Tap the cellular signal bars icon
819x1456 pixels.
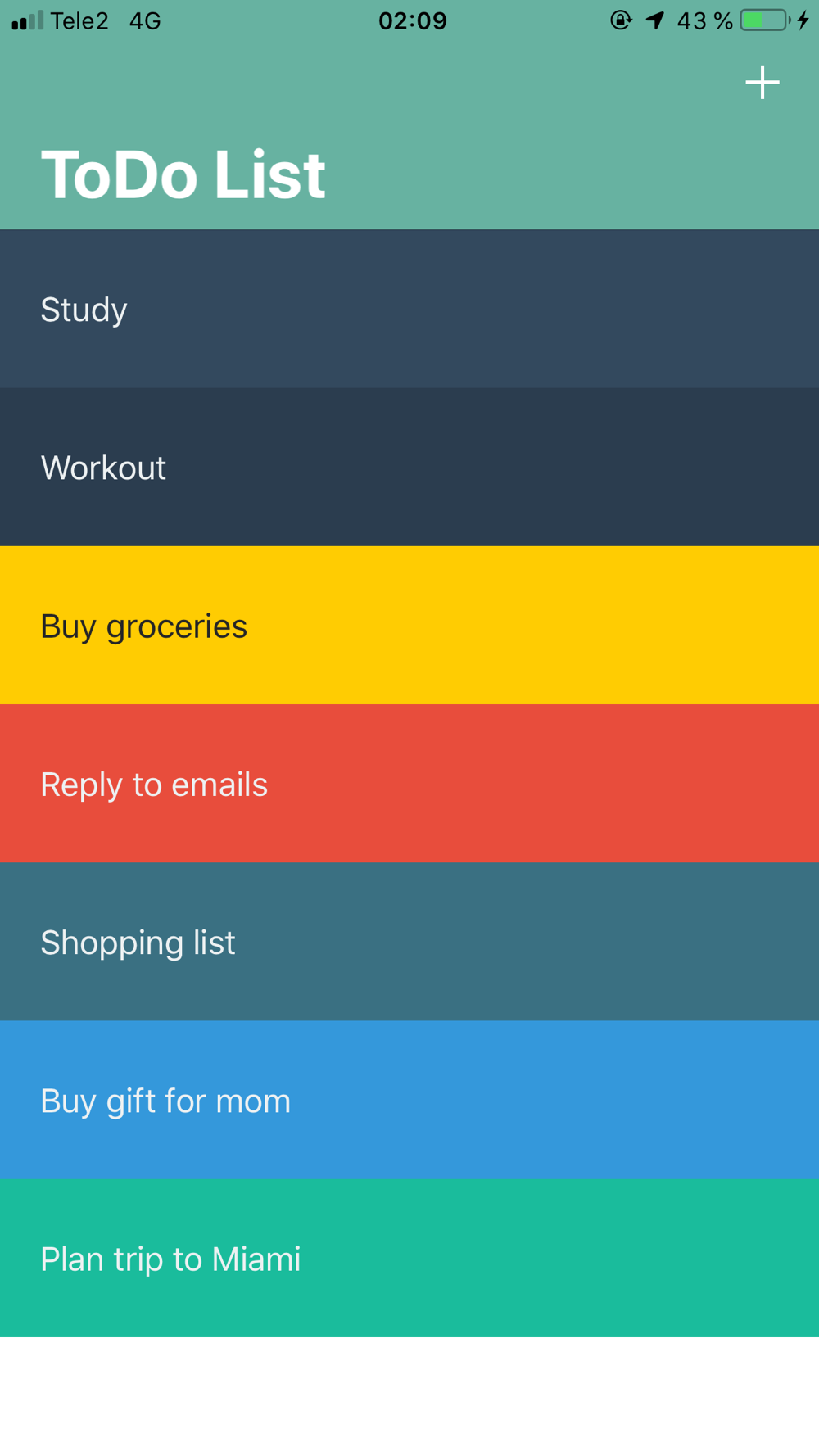point(27,20)
